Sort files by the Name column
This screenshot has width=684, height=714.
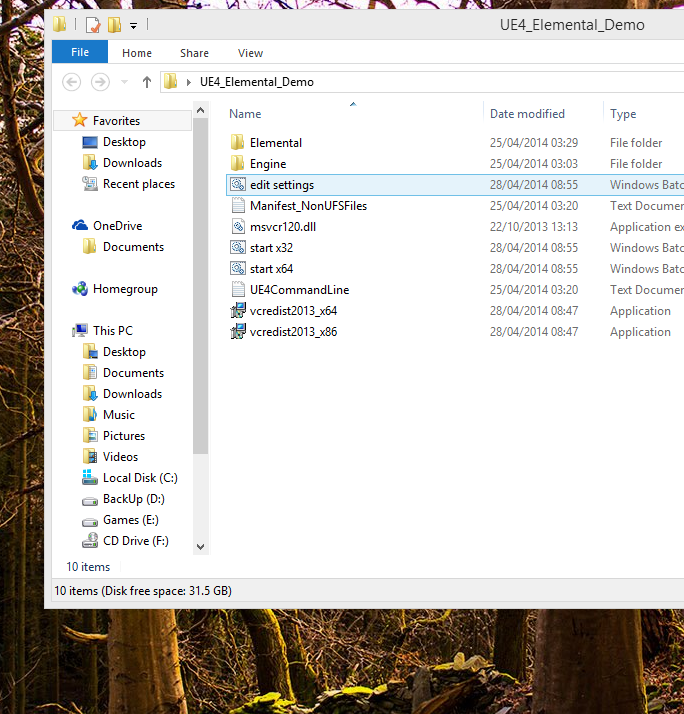click(245, 114)
